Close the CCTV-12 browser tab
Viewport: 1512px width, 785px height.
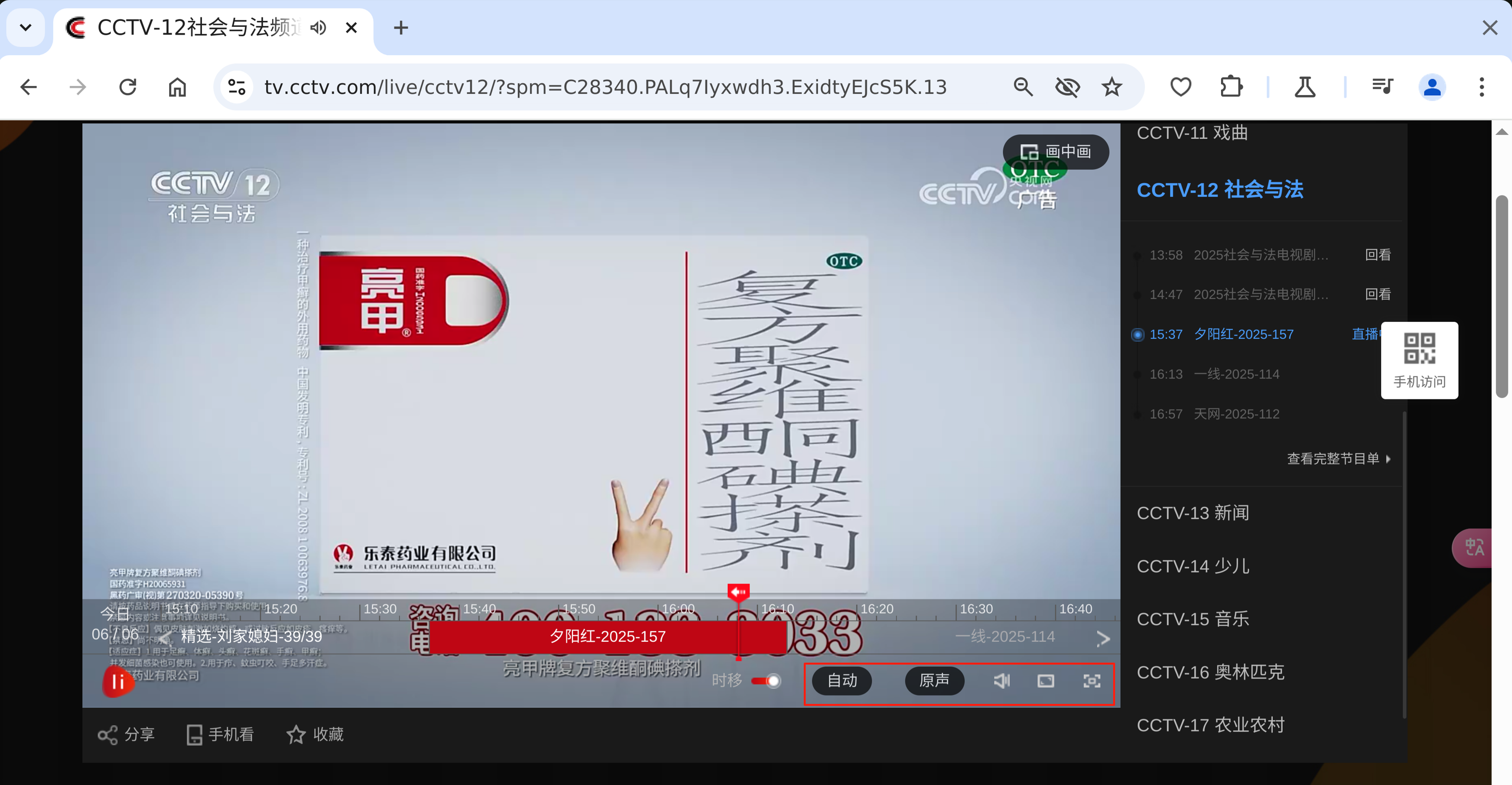[x=351, y=27]
